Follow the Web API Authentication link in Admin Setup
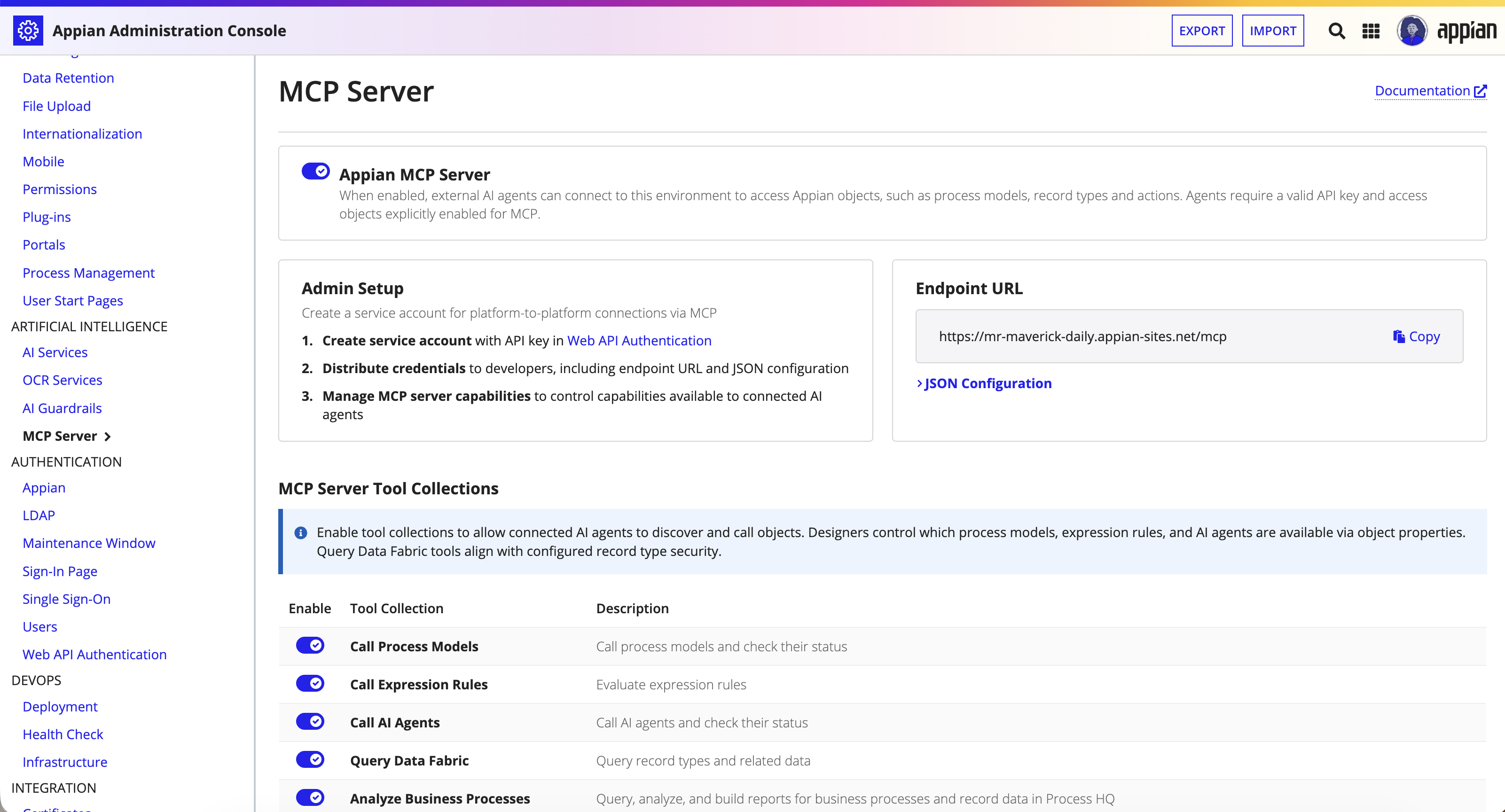 click(x=639, y=341)
